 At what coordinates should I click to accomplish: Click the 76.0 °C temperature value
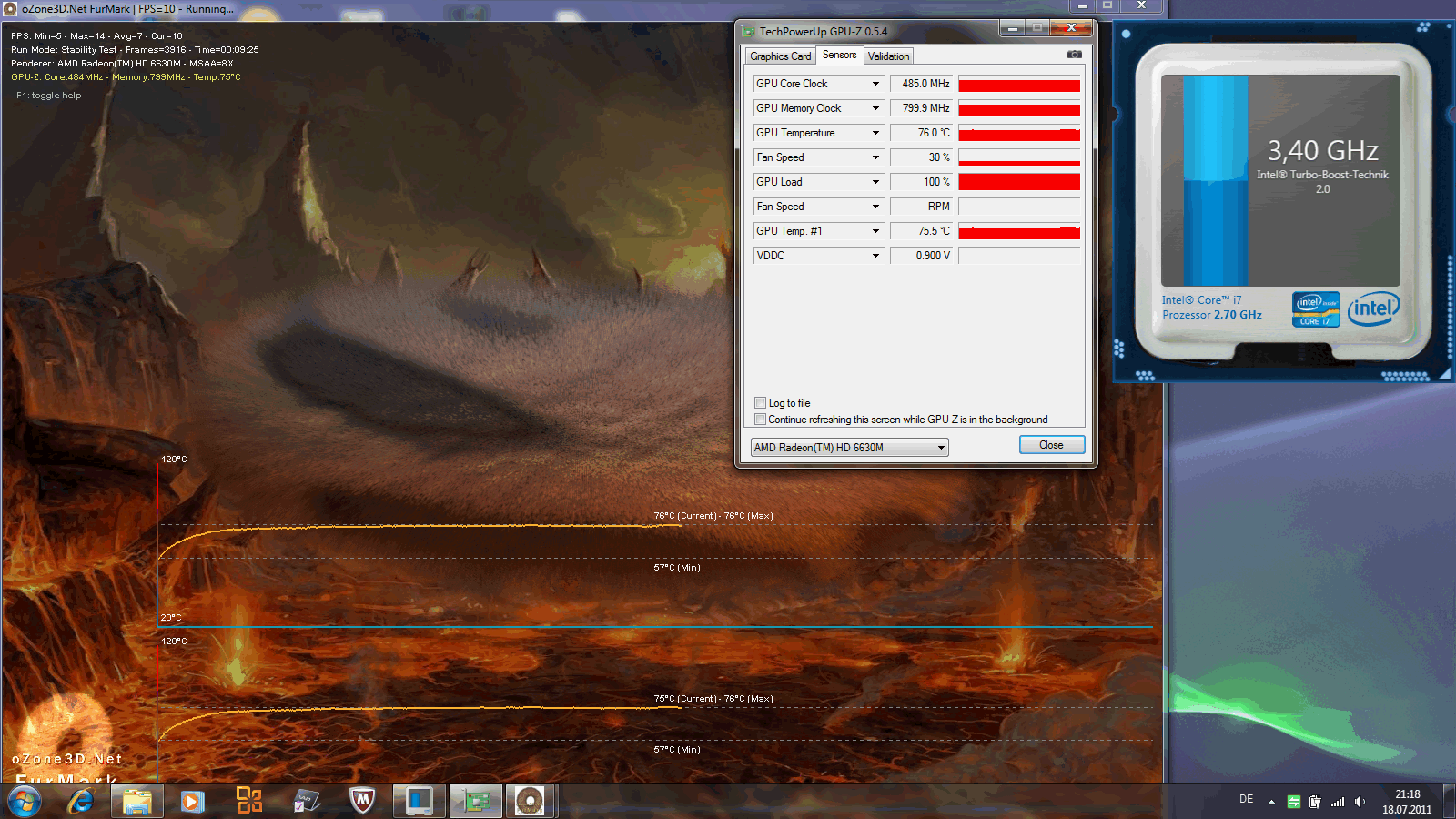[921, 133]
